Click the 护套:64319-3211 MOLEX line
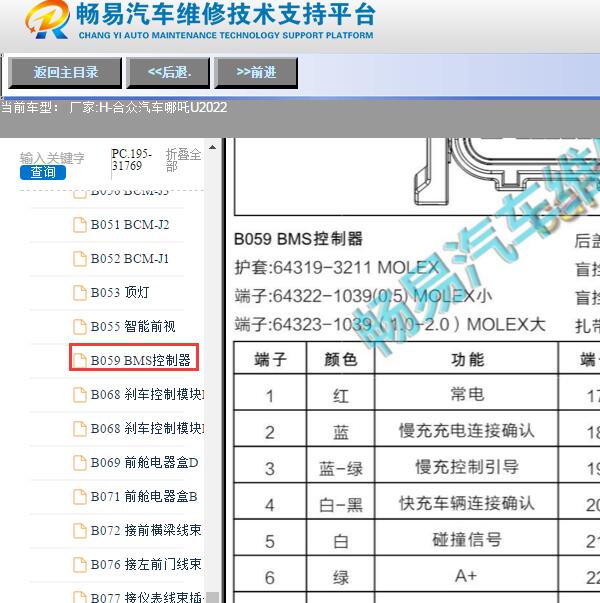Screen dimensions: 600x603 (x=337, y=267)
